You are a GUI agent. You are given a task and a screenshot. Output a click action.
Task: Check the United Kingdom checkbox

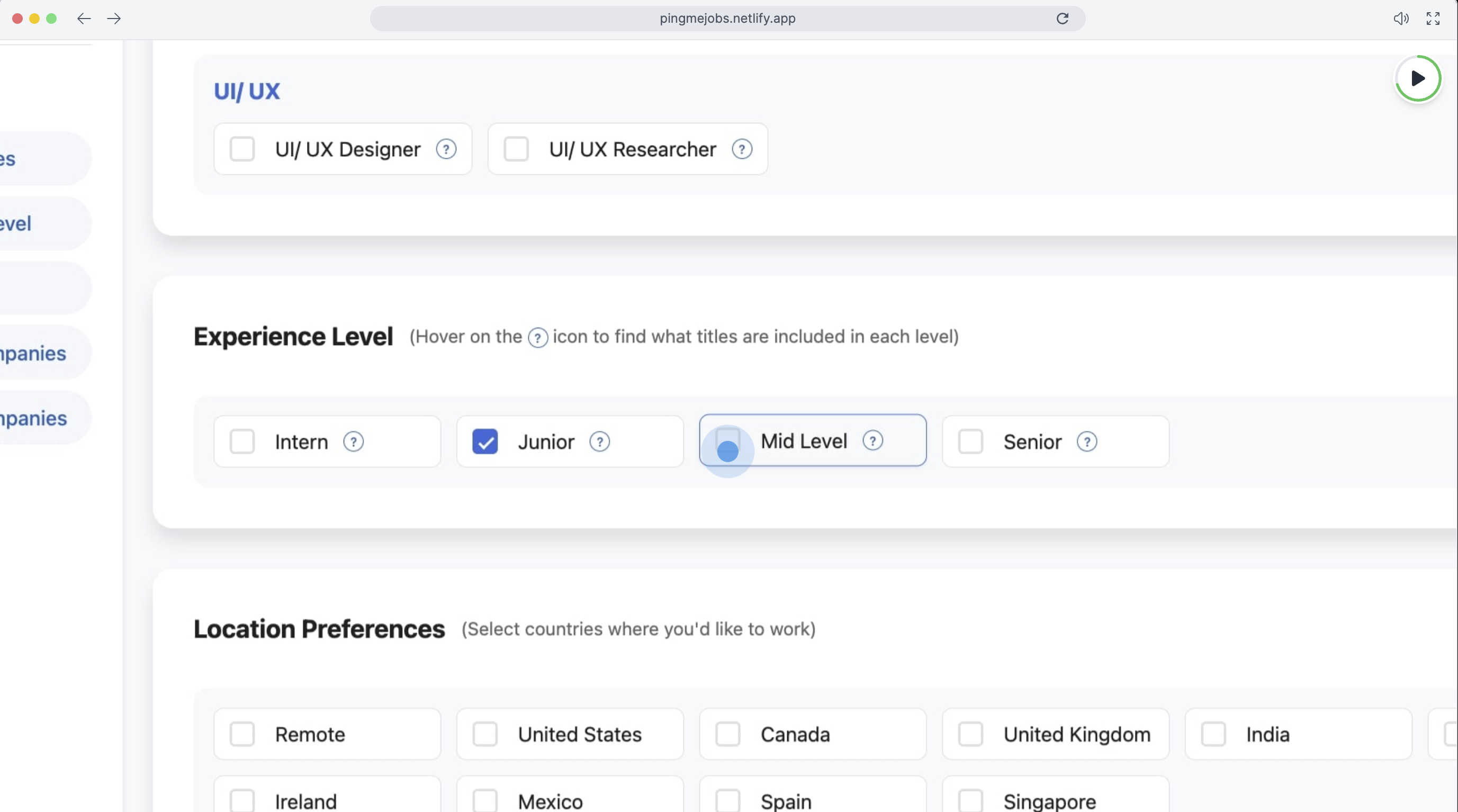click(x=971, y=735)
